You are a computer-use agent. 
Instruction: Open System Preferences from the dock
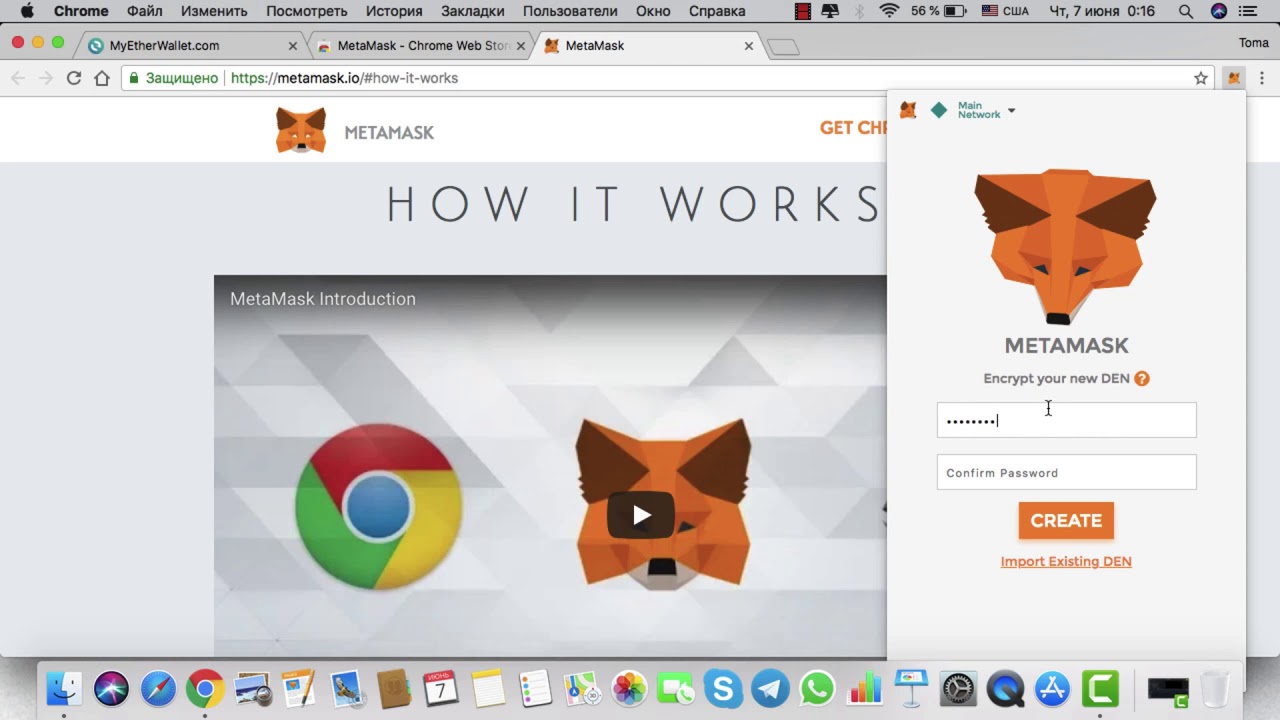[958, 689]
